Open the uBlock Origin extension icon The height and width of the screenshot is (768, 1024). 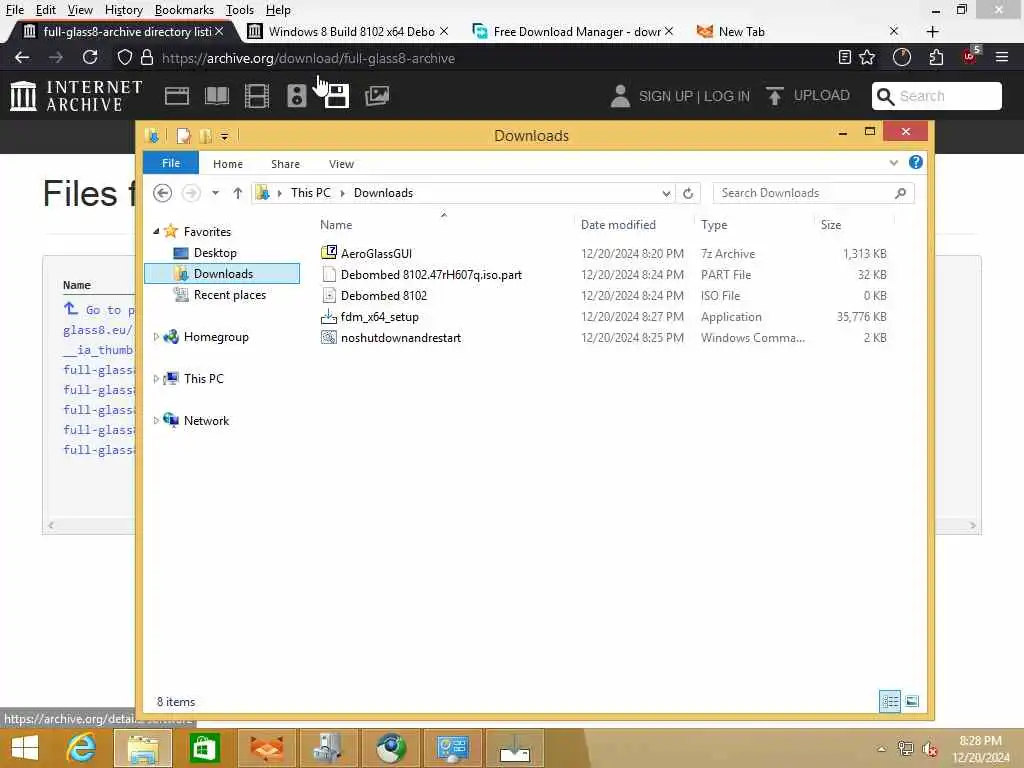(970, 56)
